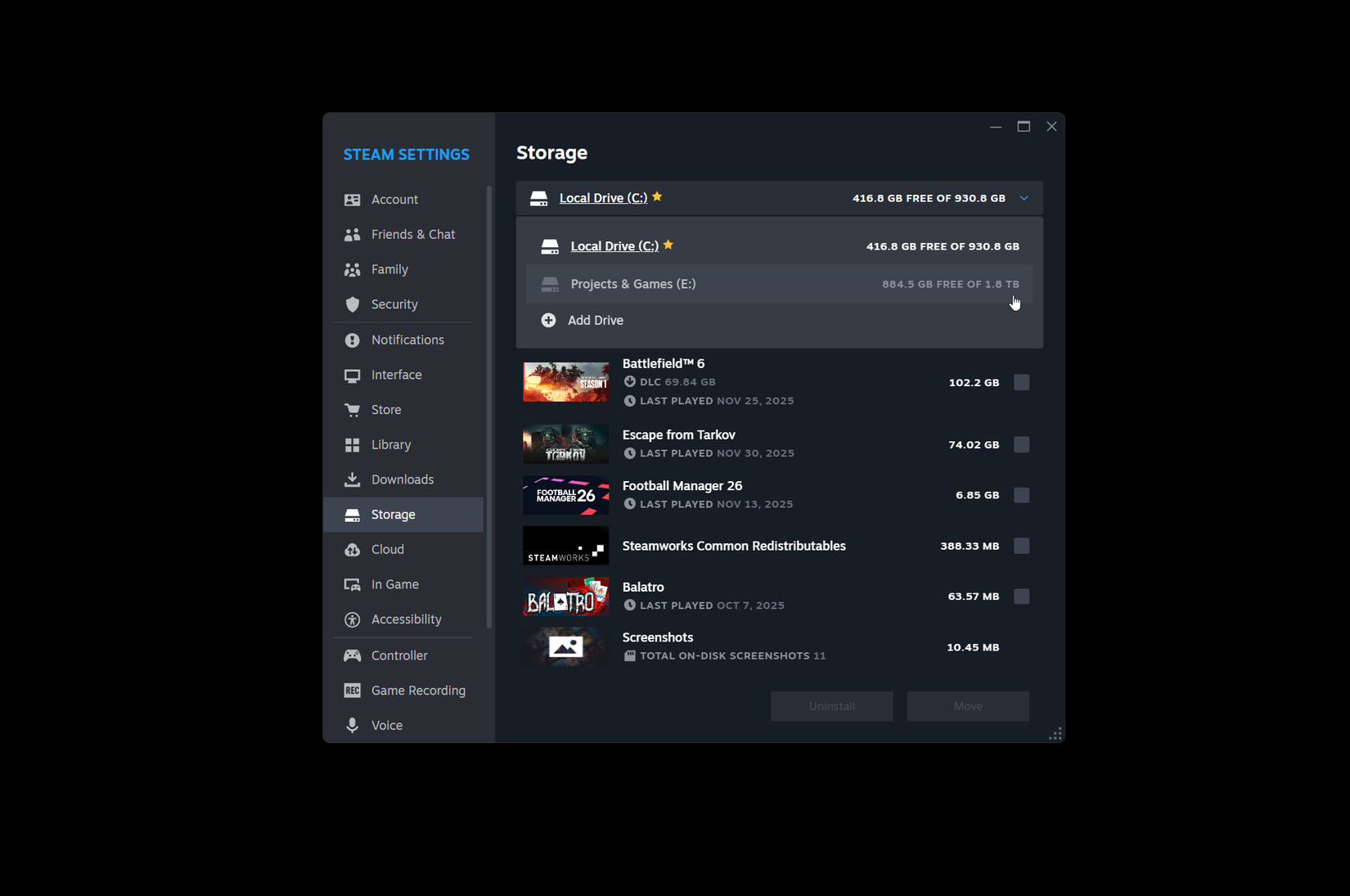Click the Friends & Chat icon
1350x896 pixels.
(352, 234)
